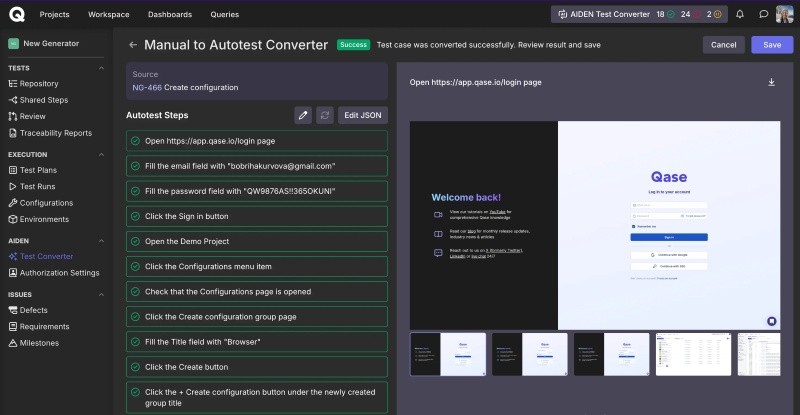Open the chat bubble icon

pos(763,14)
